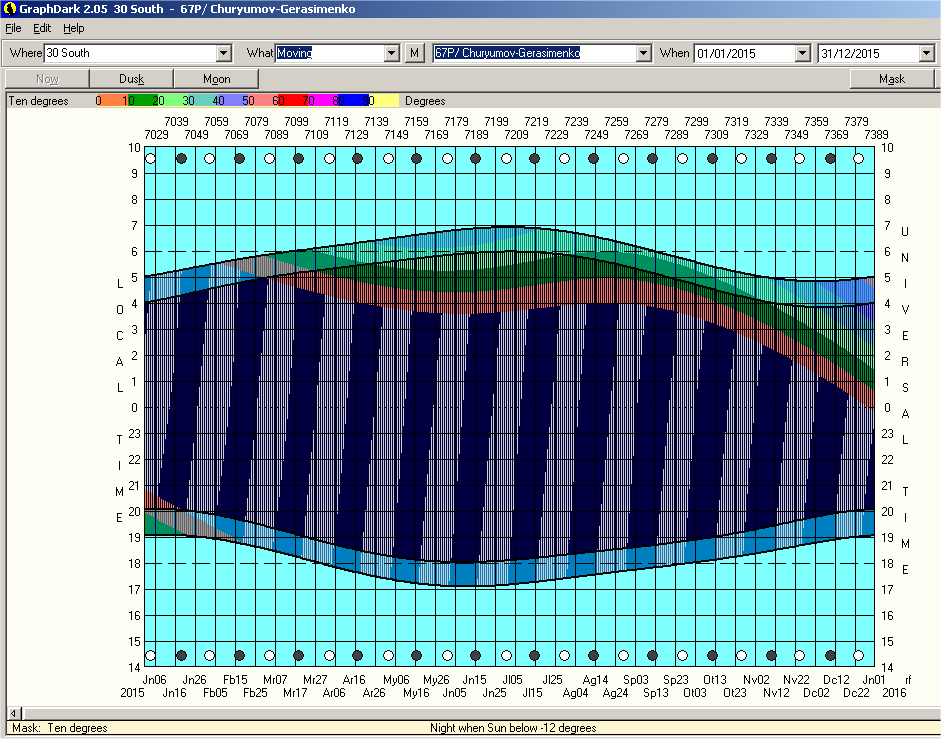The width and height of the screenshot is (941, 739).
Task: Open the Help menu
Action: [74, 28]
